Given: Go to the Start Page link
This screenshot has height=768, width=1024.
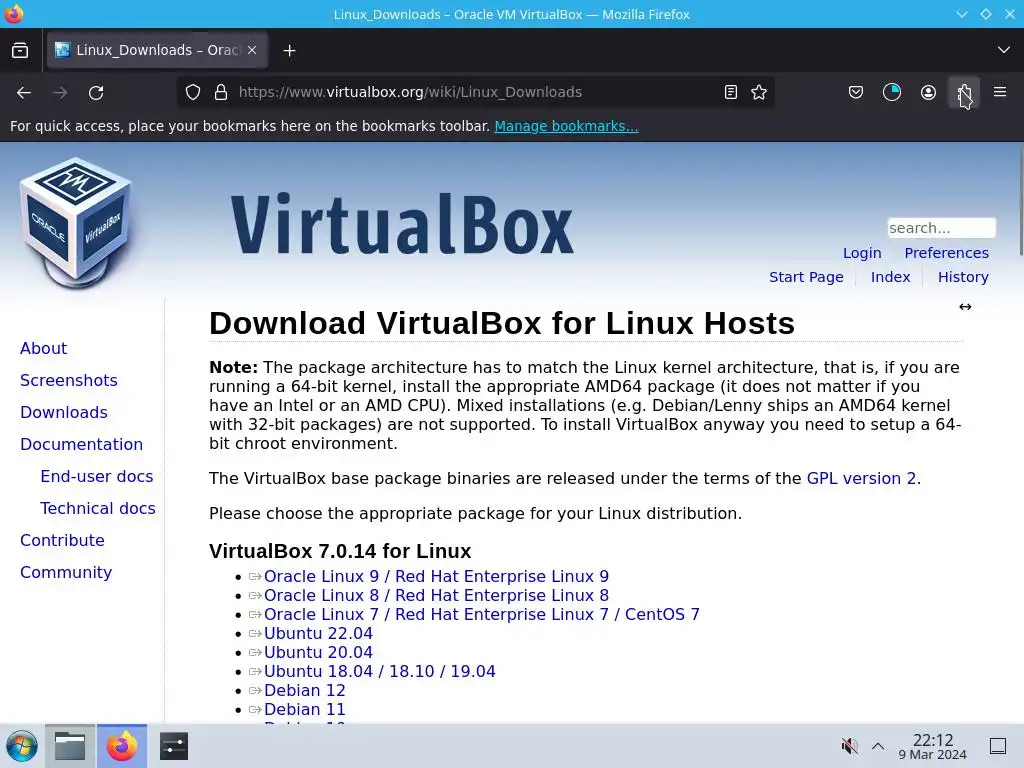Looking at the screenshot, I should pos(806,277).
